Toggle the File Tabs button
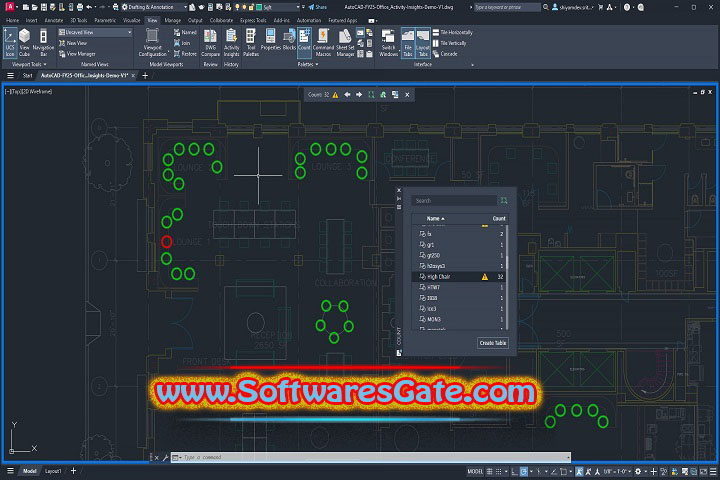720x480 pixels. point(408,42)
